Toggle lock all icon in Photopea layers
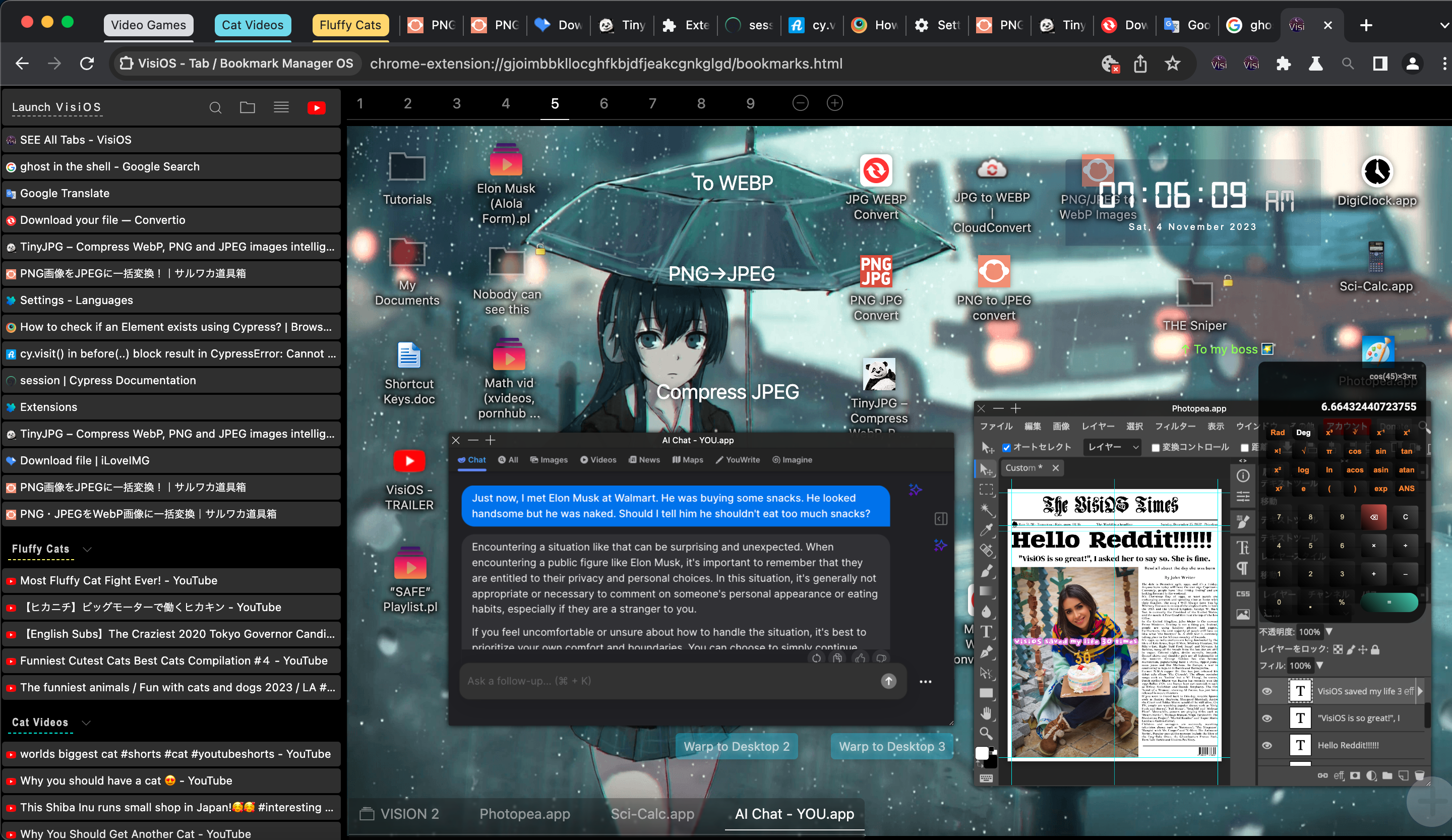1452x840 pixels. (1375, 649)
